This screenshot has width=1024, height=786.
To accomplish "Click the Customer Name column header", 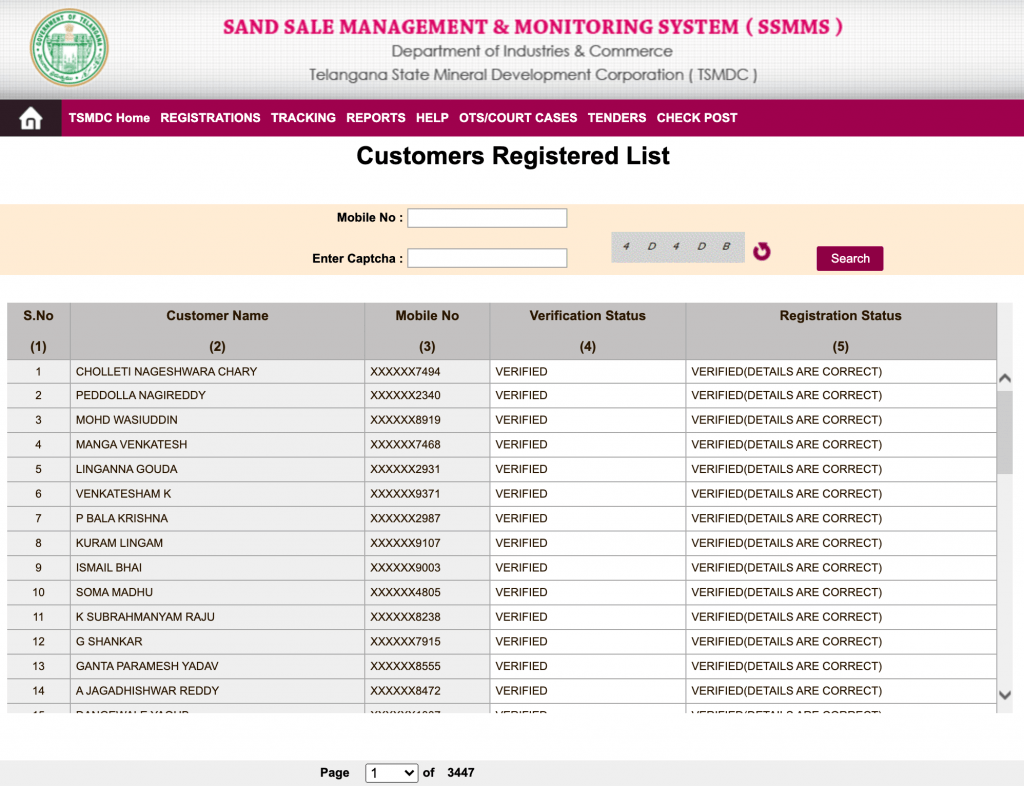I will click(x=217, y=331).
